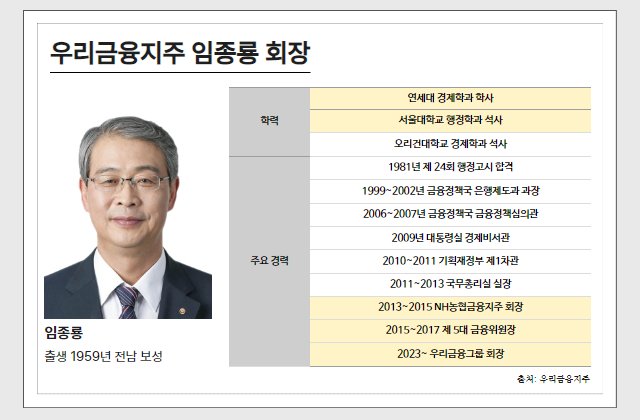Image resolution: width=640 pixels, height=420 pixels.
Task: Select the 1999~2002년 금융정책국 은행제도과 과장 row
Action: tap(450, 190)
